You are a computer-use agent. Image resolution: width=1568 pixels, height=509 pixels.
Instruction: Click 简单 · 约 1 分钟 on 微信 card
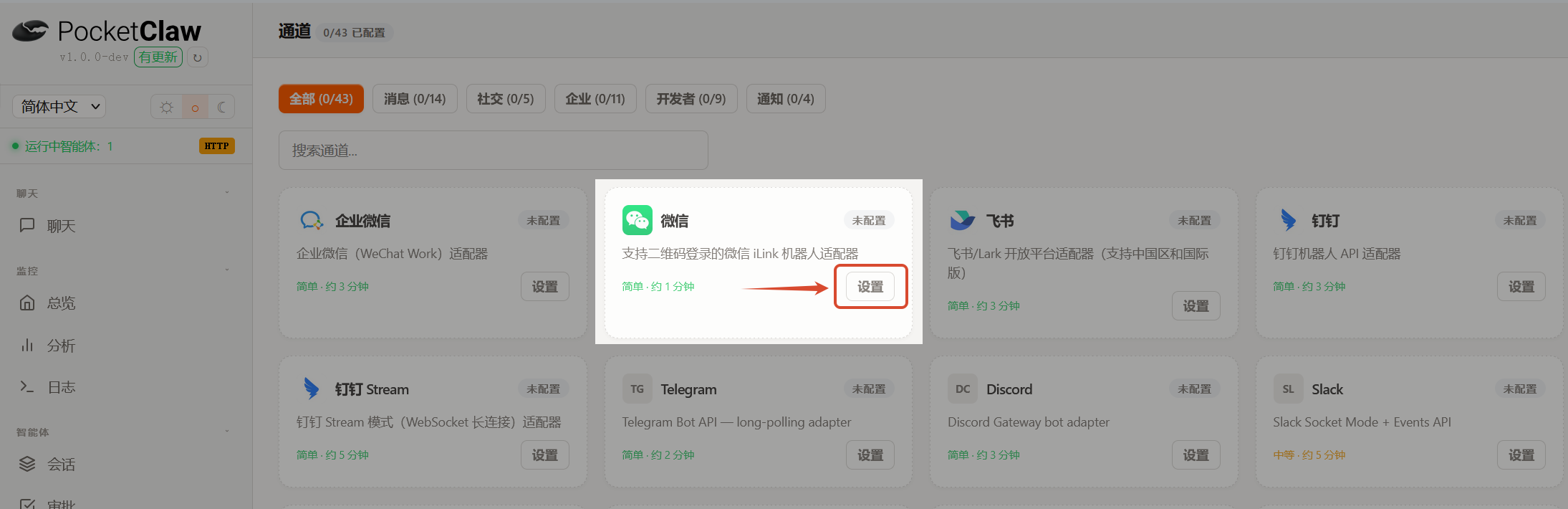point(658,286)
